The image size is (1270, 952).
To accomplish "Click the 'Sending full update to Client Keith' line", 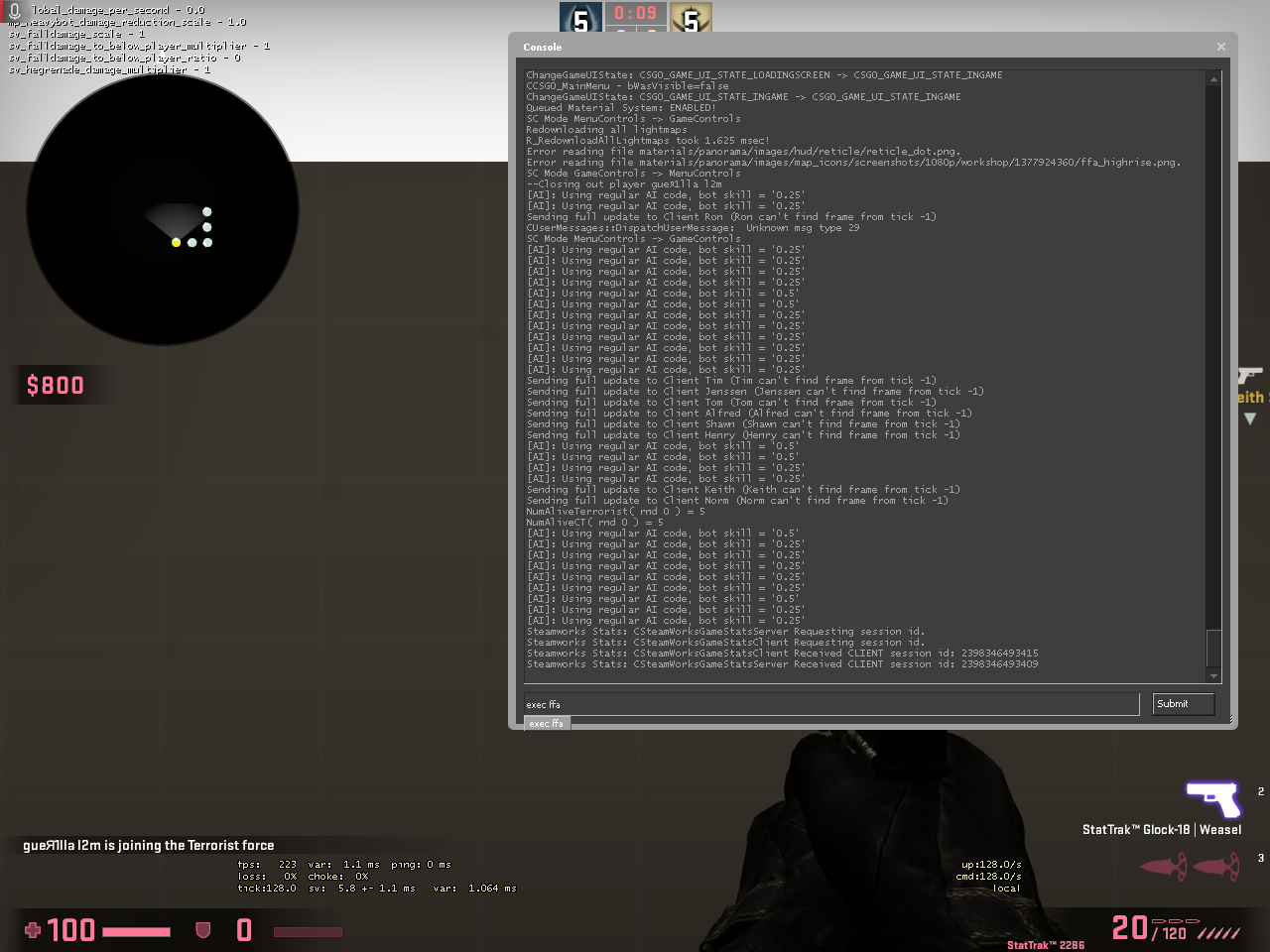I will coord(743,490).
